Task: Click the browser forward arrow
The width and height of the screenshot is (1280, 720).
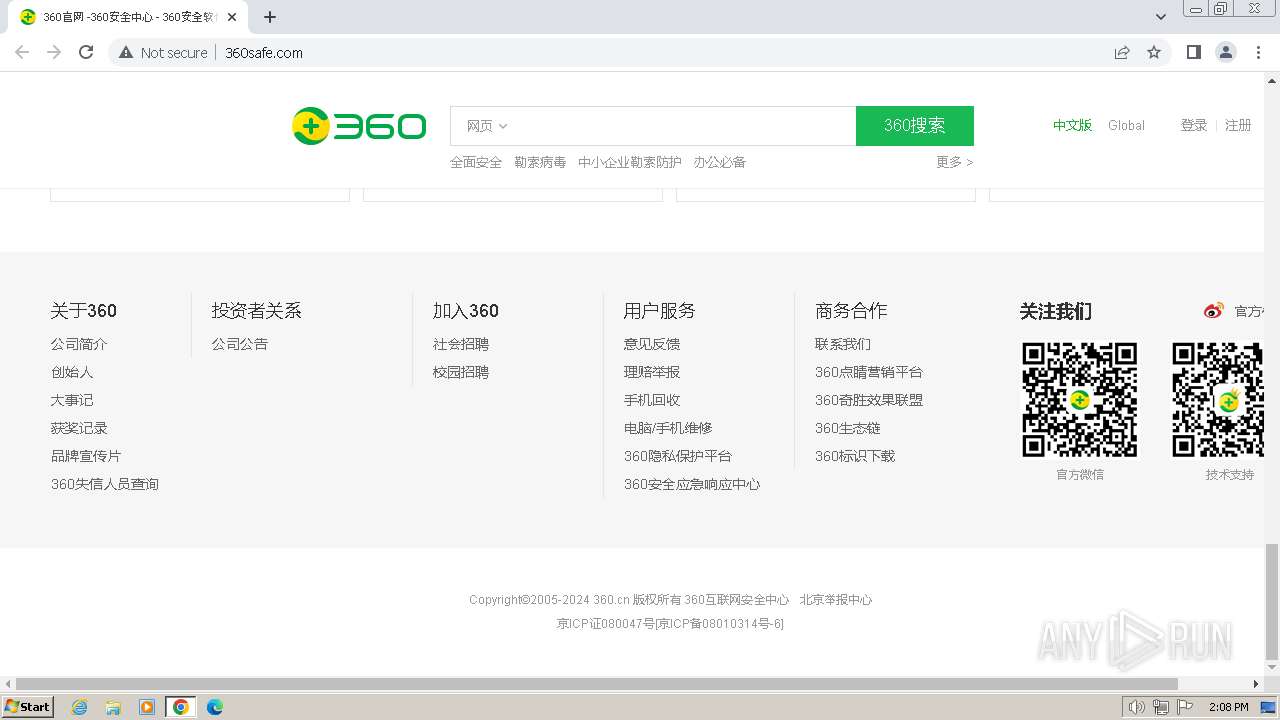Action: click(x=54, y=52)
